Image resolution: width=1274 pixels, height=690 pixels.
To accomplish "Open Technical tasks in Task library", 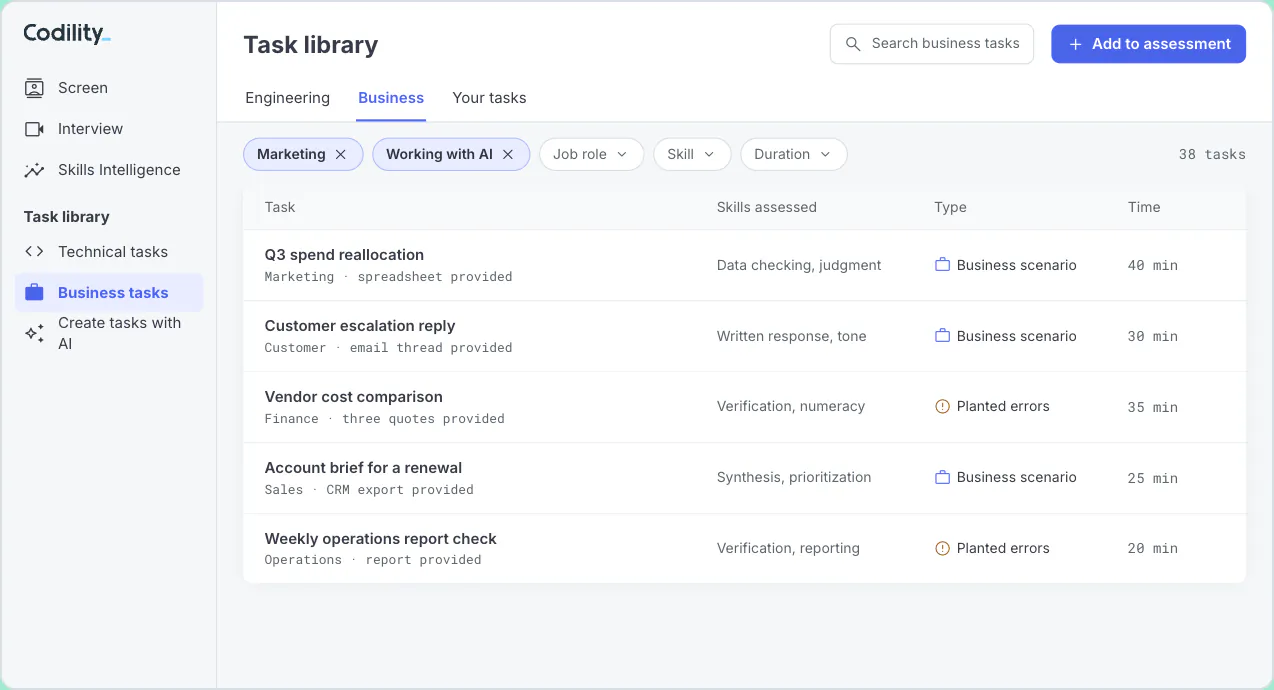I will click(x=109, y=252).
